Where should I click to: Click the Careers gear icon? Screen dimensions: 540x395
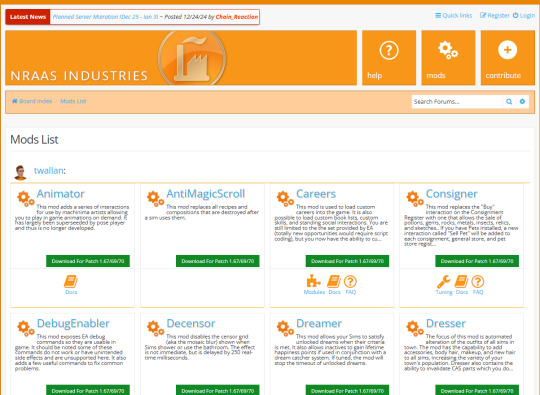285,198
